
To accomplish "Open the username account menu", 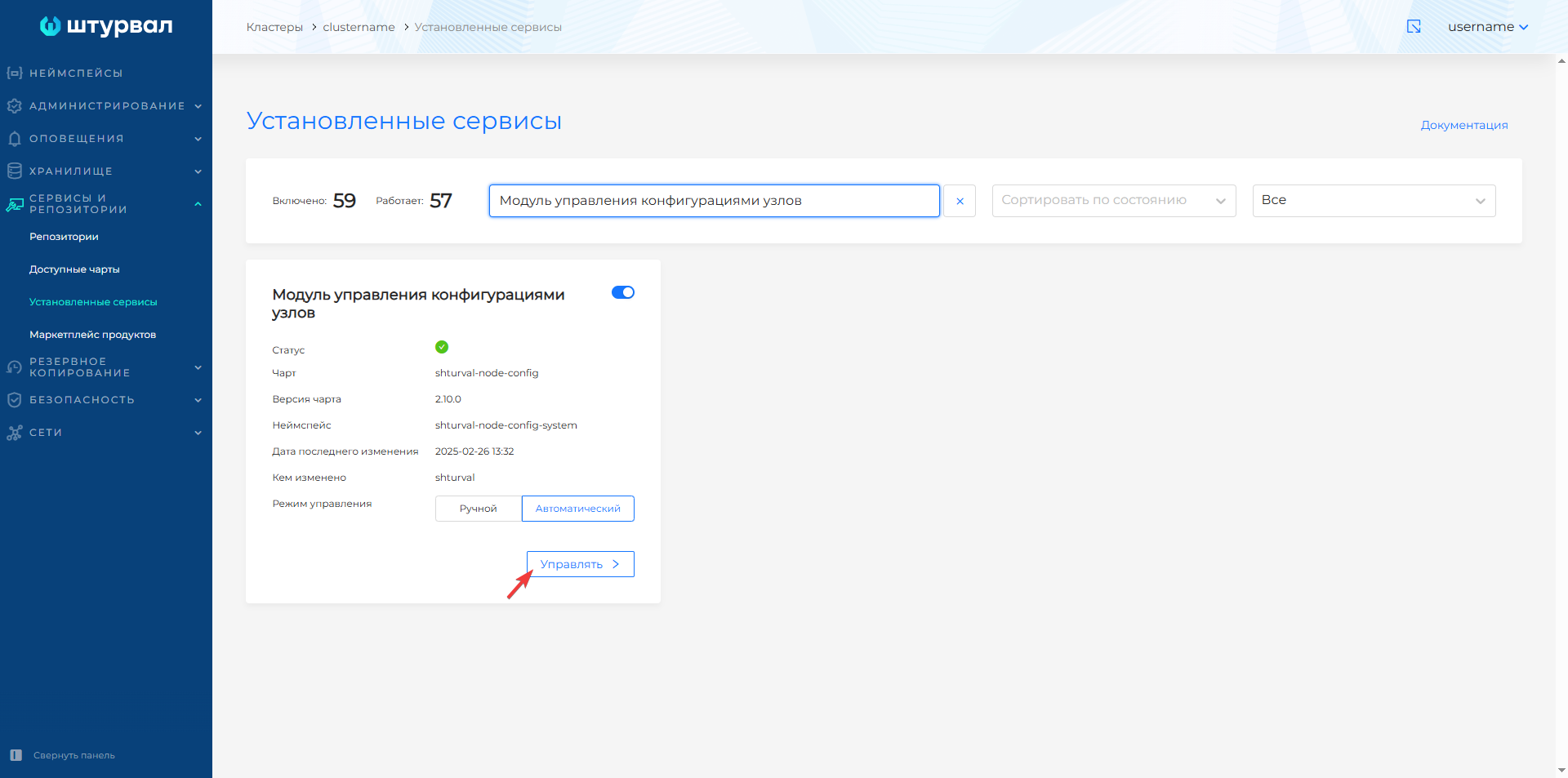I will coord(1487,27).
